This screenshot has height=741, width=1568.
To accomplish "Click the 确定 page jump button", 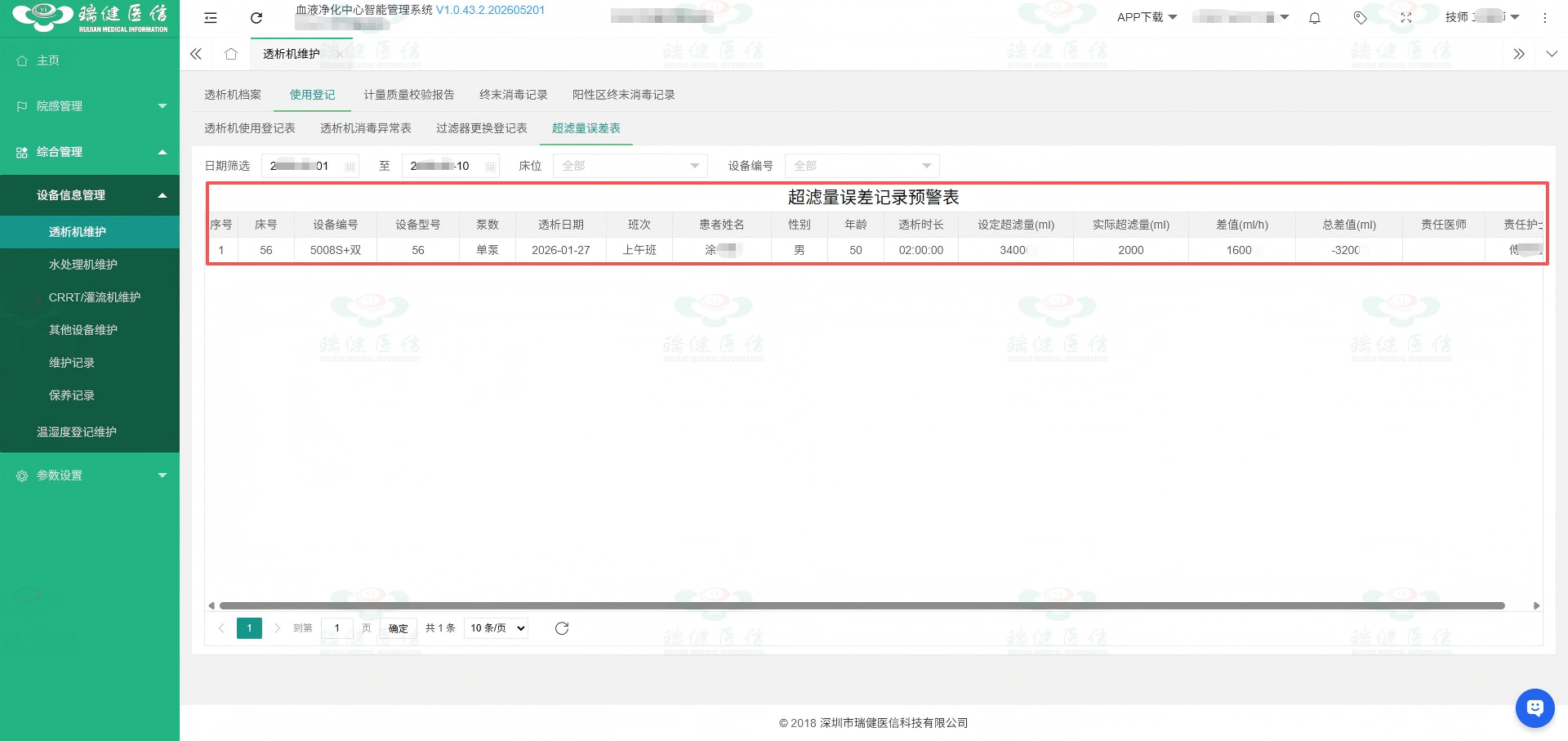I will click(399, 628).
